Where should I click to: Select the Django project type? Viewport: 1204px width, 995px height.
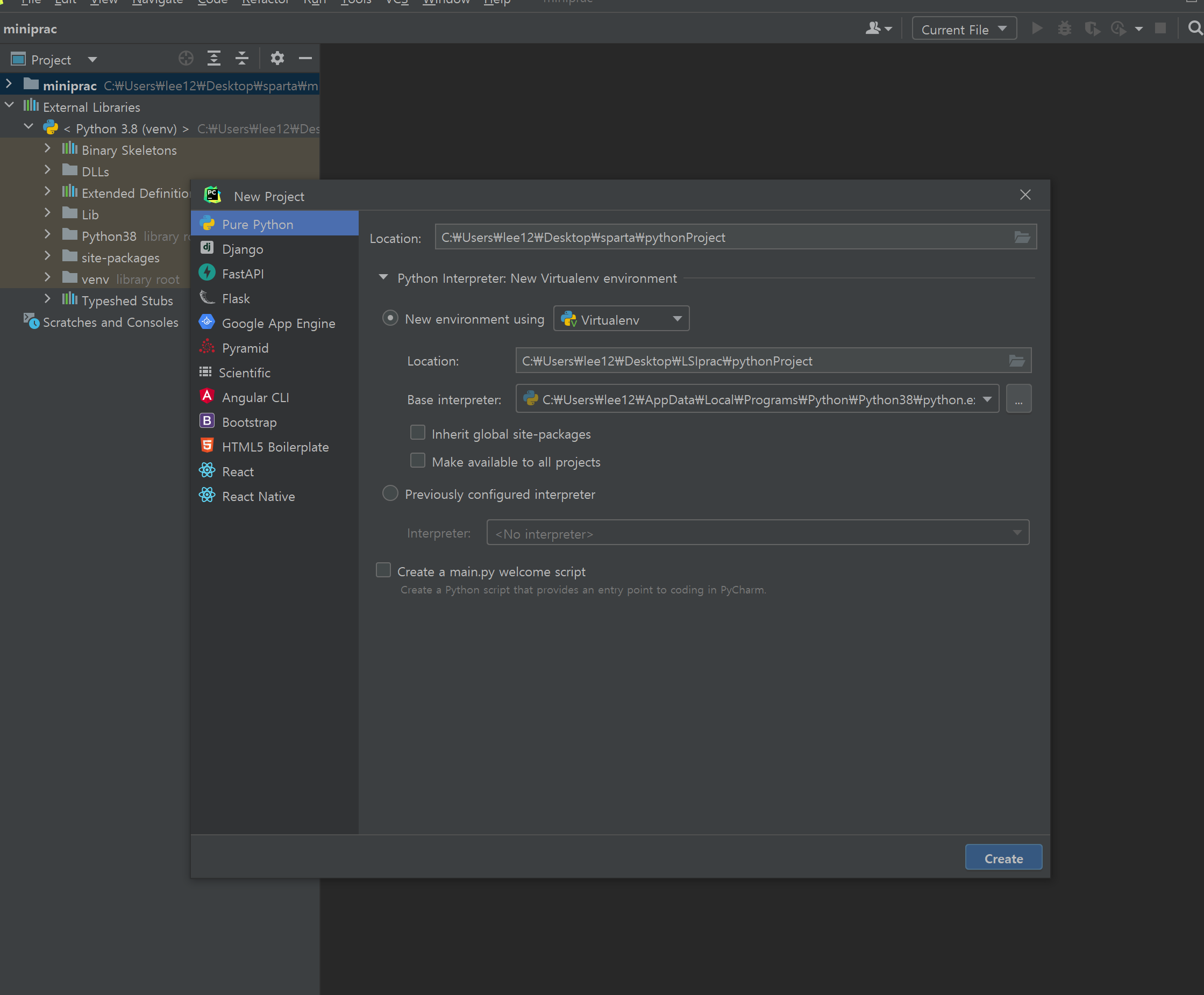[275, 249]
